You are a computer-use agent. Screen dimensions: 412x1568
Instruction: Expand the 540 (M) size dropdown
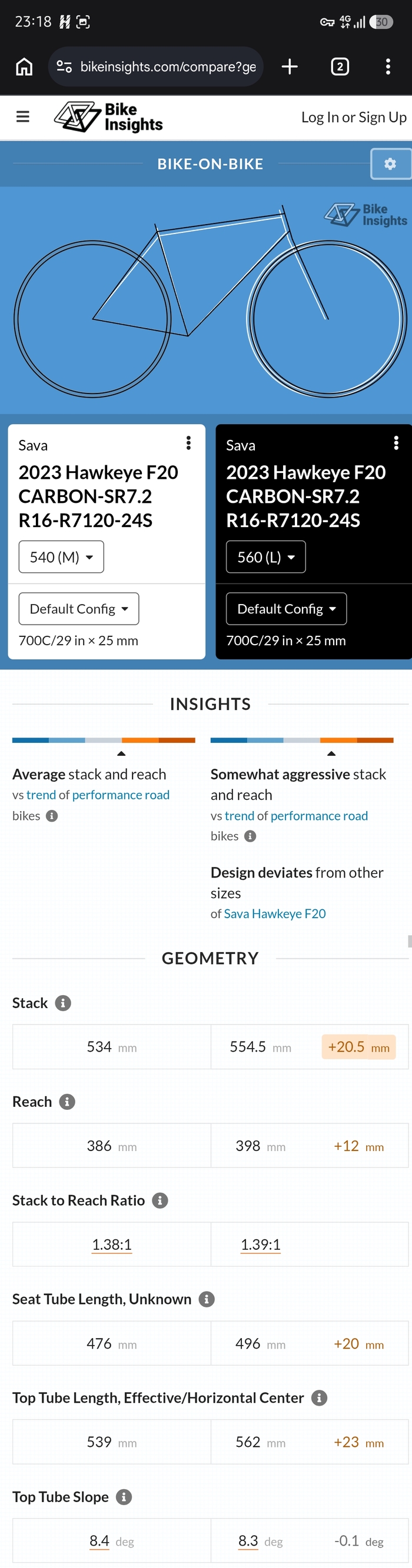tap(62, 556)
